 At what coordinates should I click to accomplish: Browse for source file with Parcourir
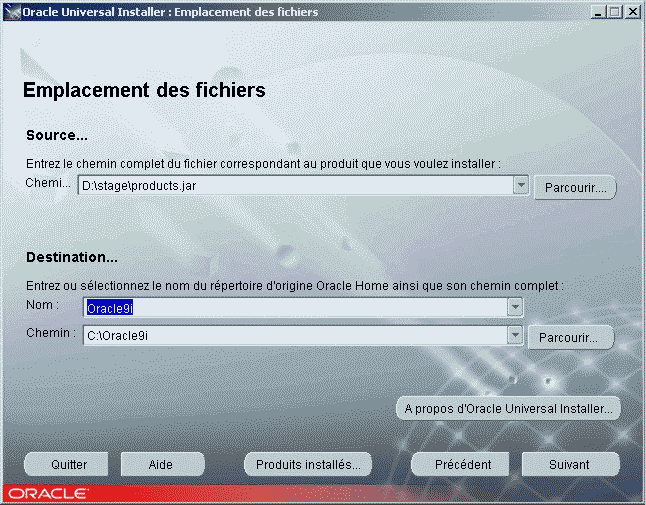click(x=575, y=187)
